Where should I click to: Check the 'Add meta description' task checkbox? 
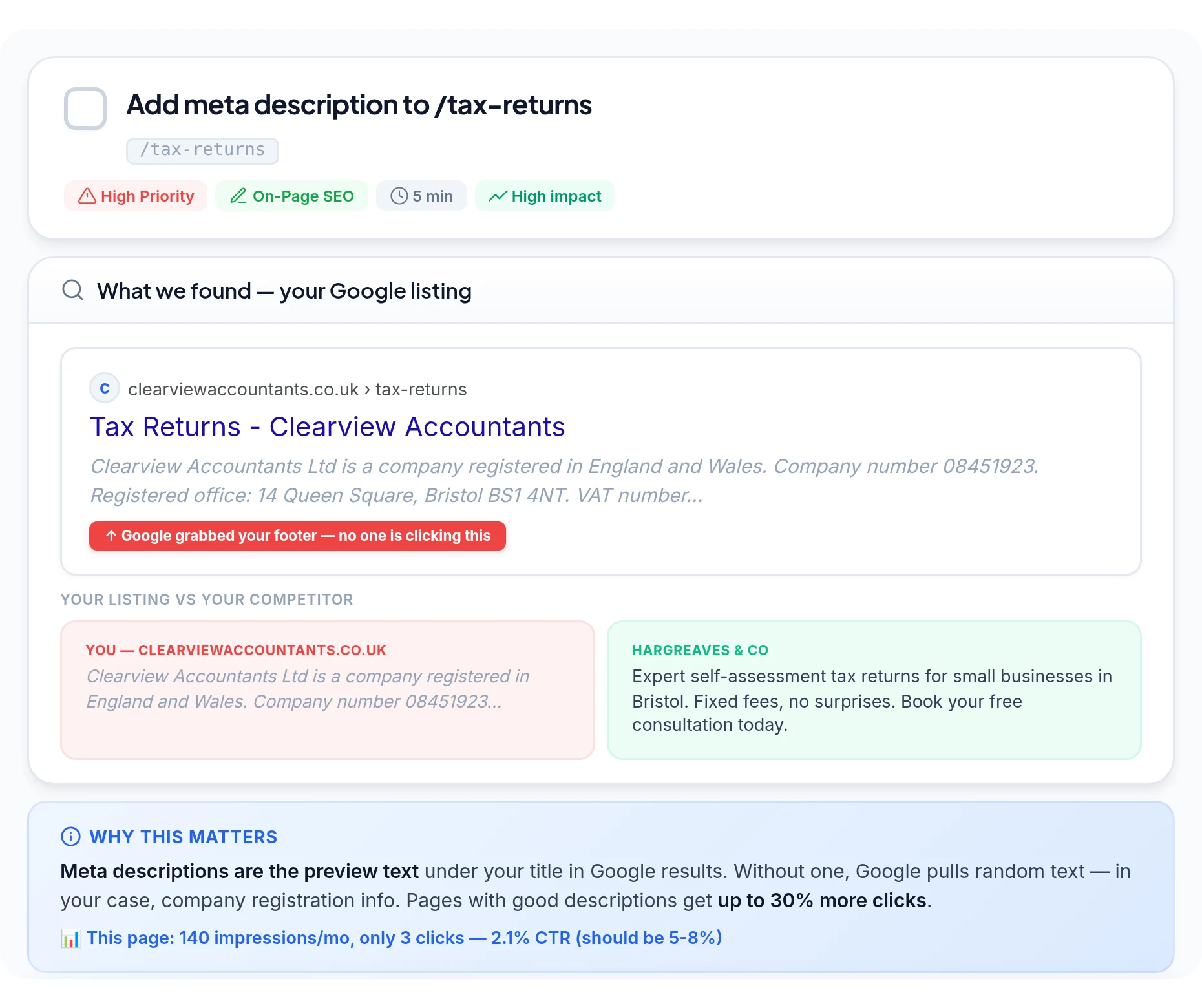click(x=85, y=109)
